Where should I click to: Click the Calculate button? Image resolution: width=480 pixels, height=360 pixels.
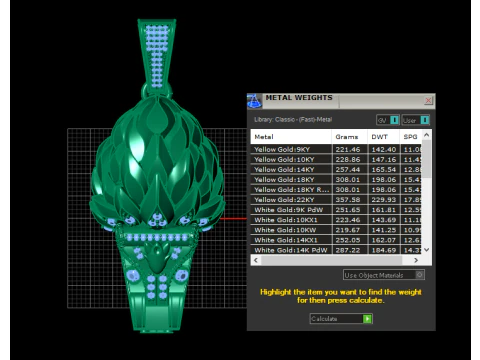click(341, 319)
